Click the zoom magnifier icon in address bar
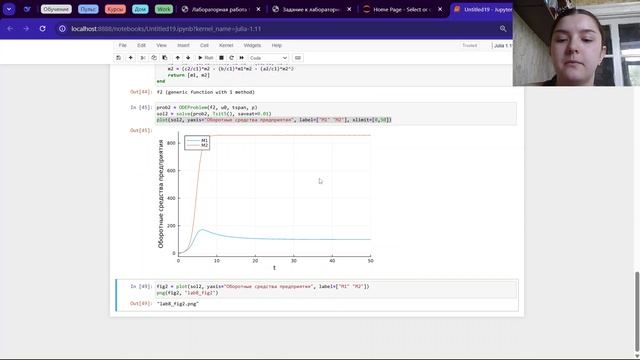Screen dimensions: 640x360 503,29
